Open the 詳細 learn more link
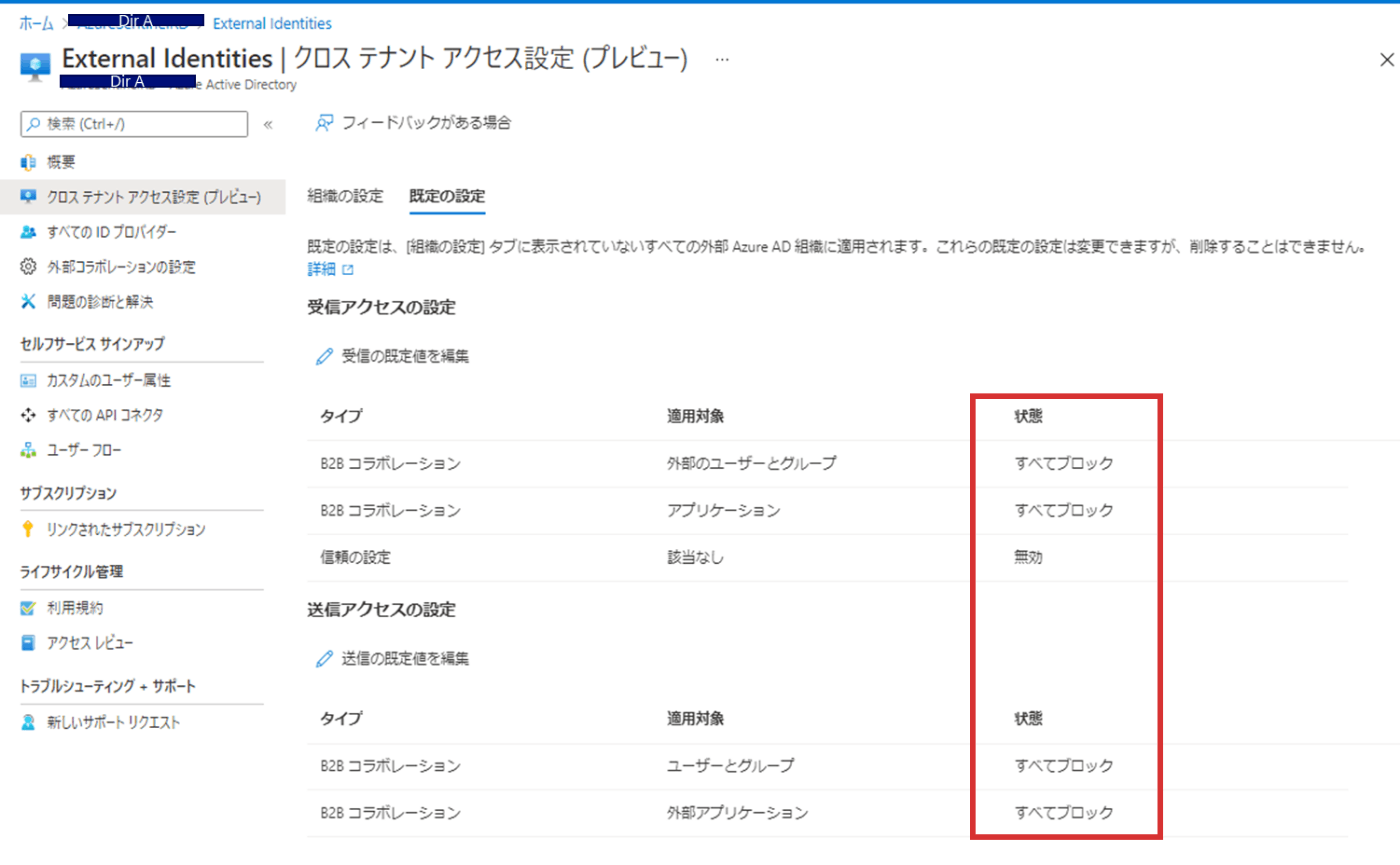The height and width of the screenshot is (865, 1400). tap(321, 270)
